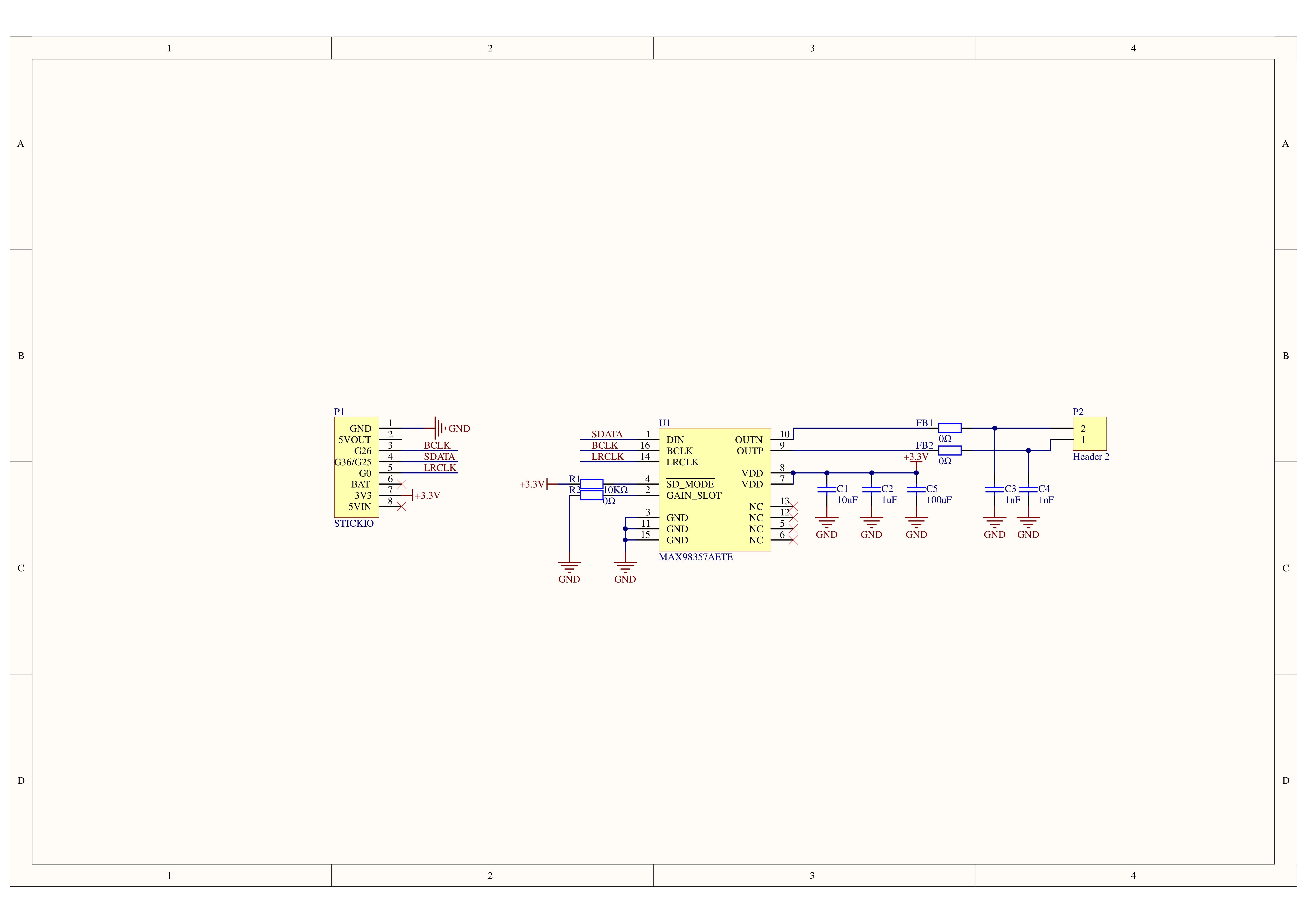Click the STICKIO component label
1308x924 pixels.
click(354, 523)
